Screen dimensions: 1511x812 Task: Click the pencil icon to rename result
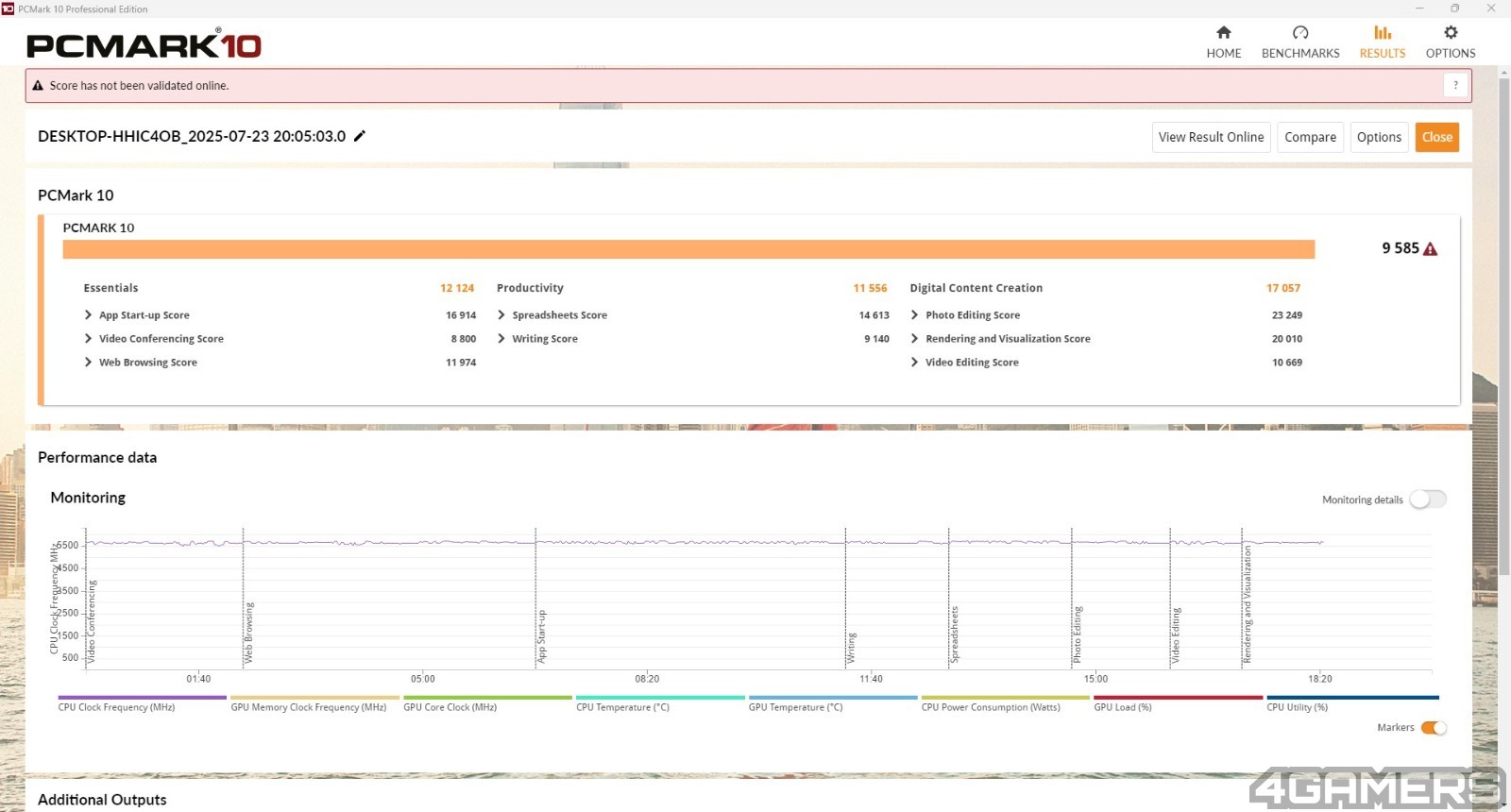click(x=360, y=136)
